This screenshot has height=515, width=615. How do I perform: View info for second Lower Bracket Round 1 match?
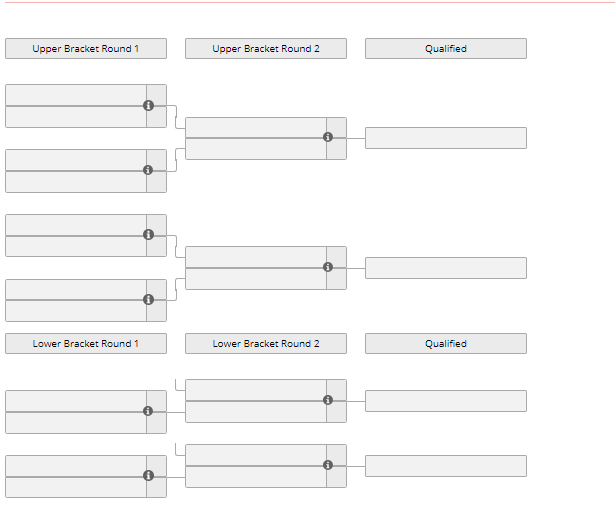point(148,476)
